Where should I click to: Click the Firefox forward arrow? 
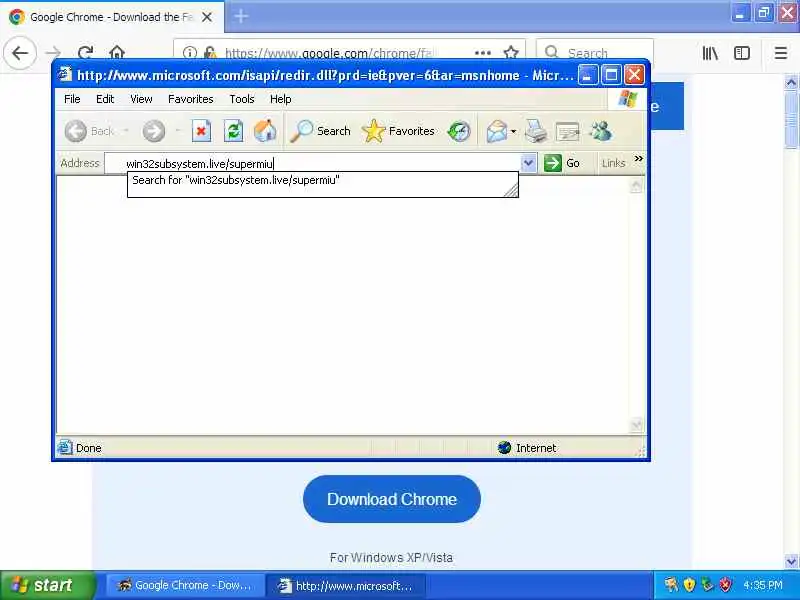coord(53,53)
